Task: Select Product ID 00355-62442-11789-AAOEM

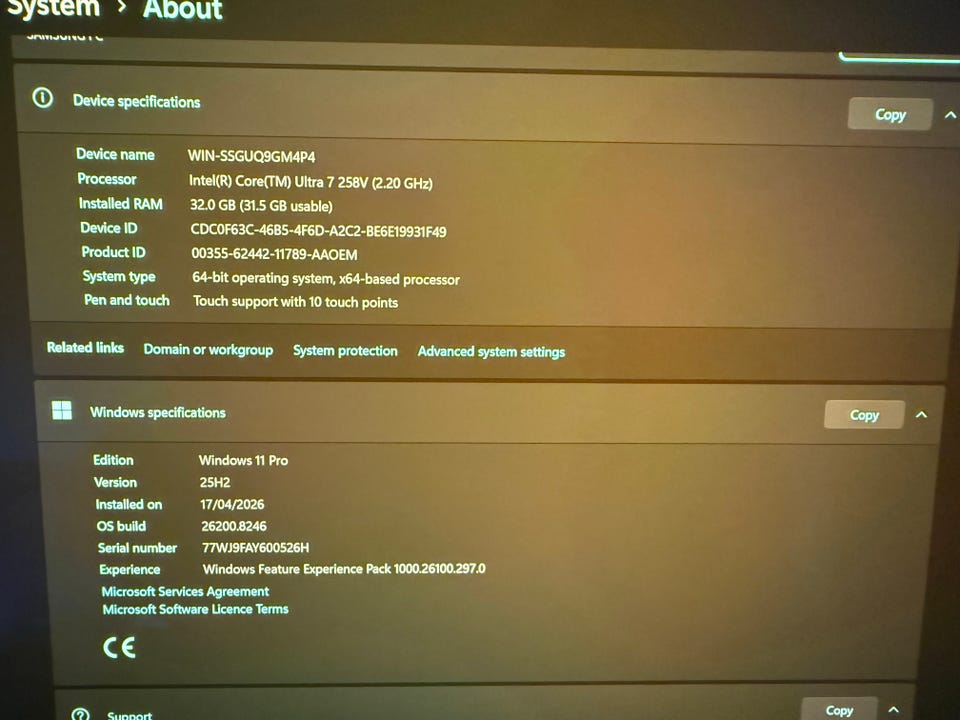Action: point(274,254)
